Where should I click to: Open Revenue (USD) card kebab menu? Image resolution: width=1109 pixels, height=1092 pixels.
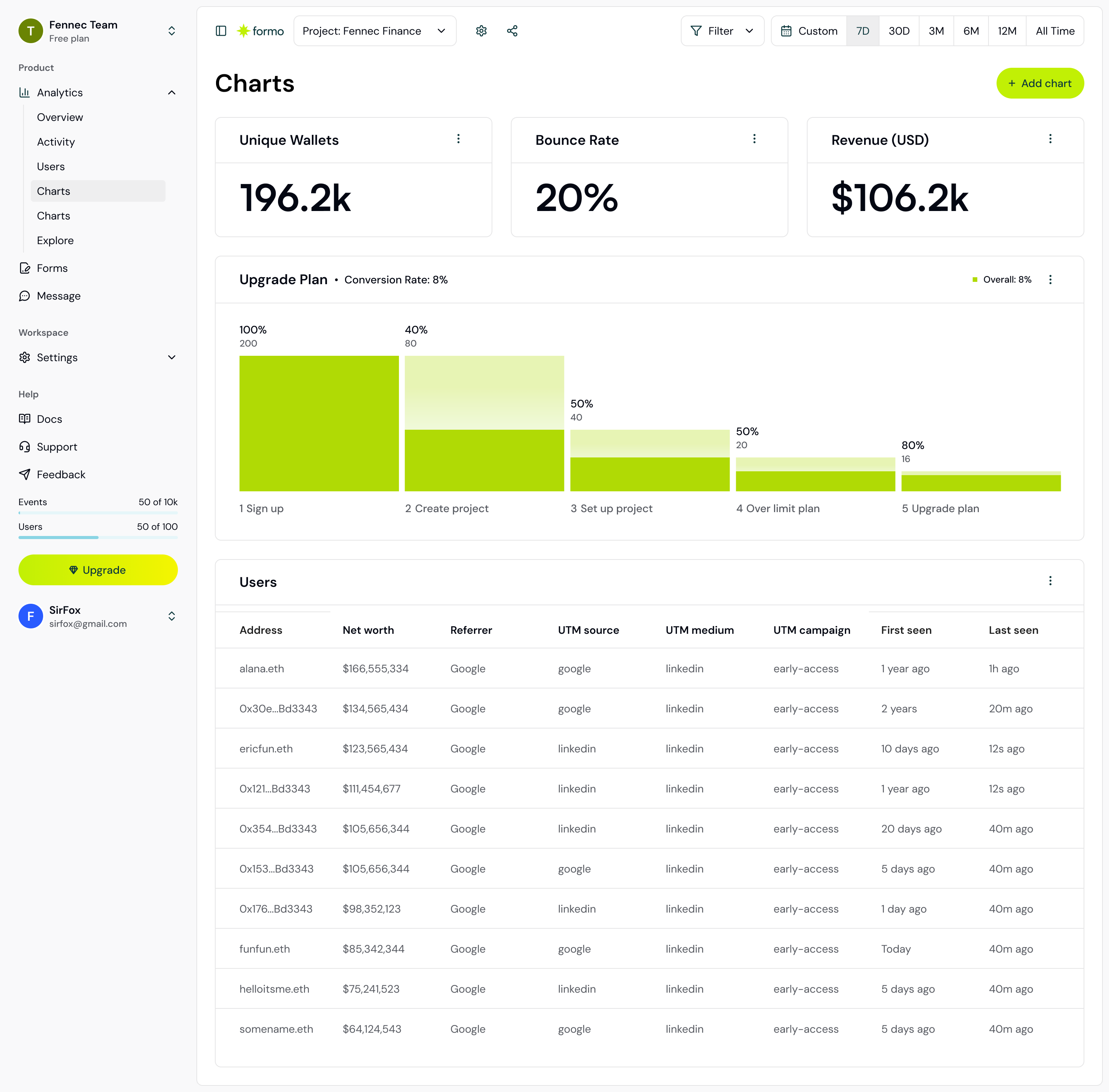1050,139
